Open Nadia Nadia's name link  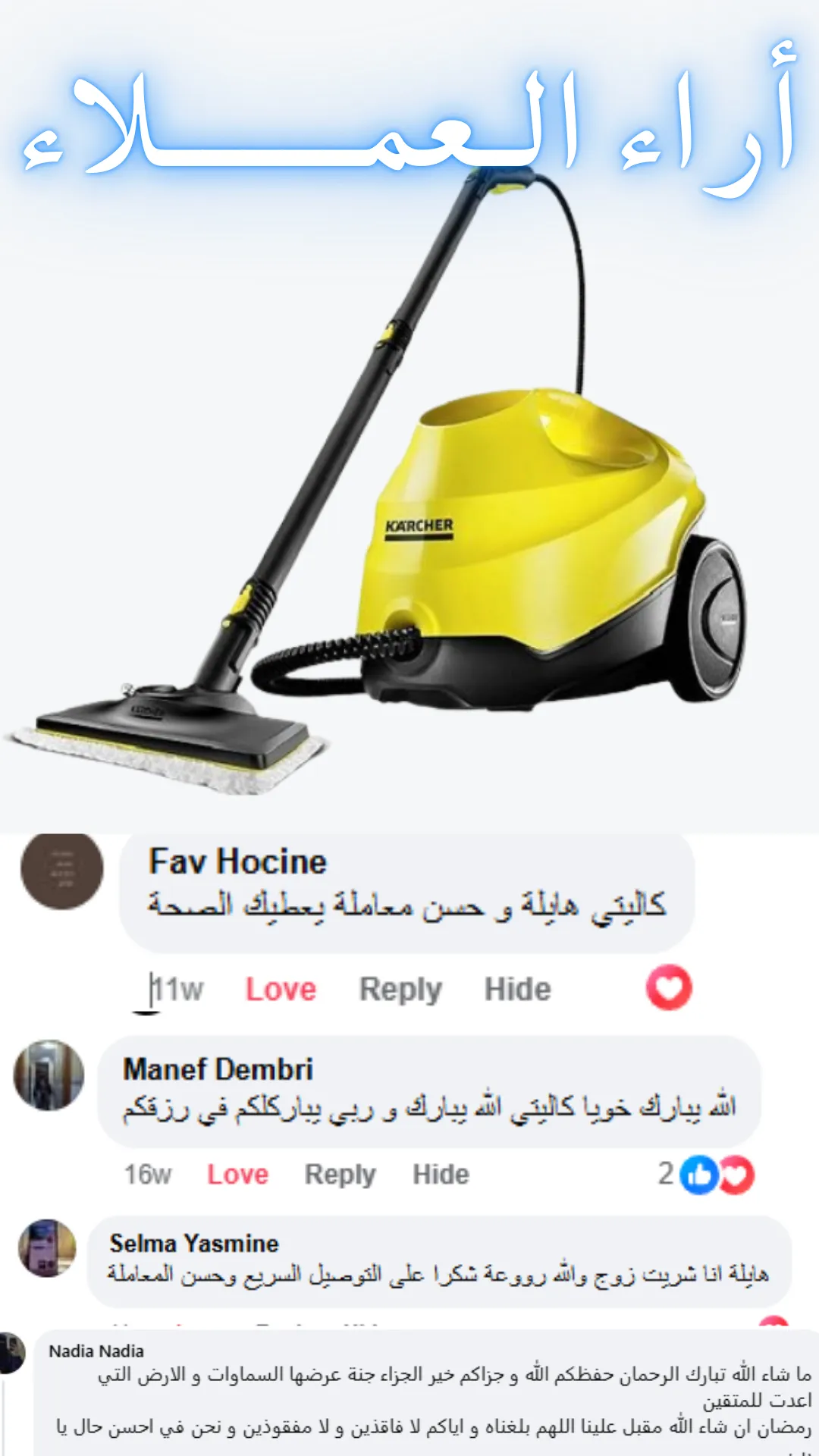(96, 1351)
